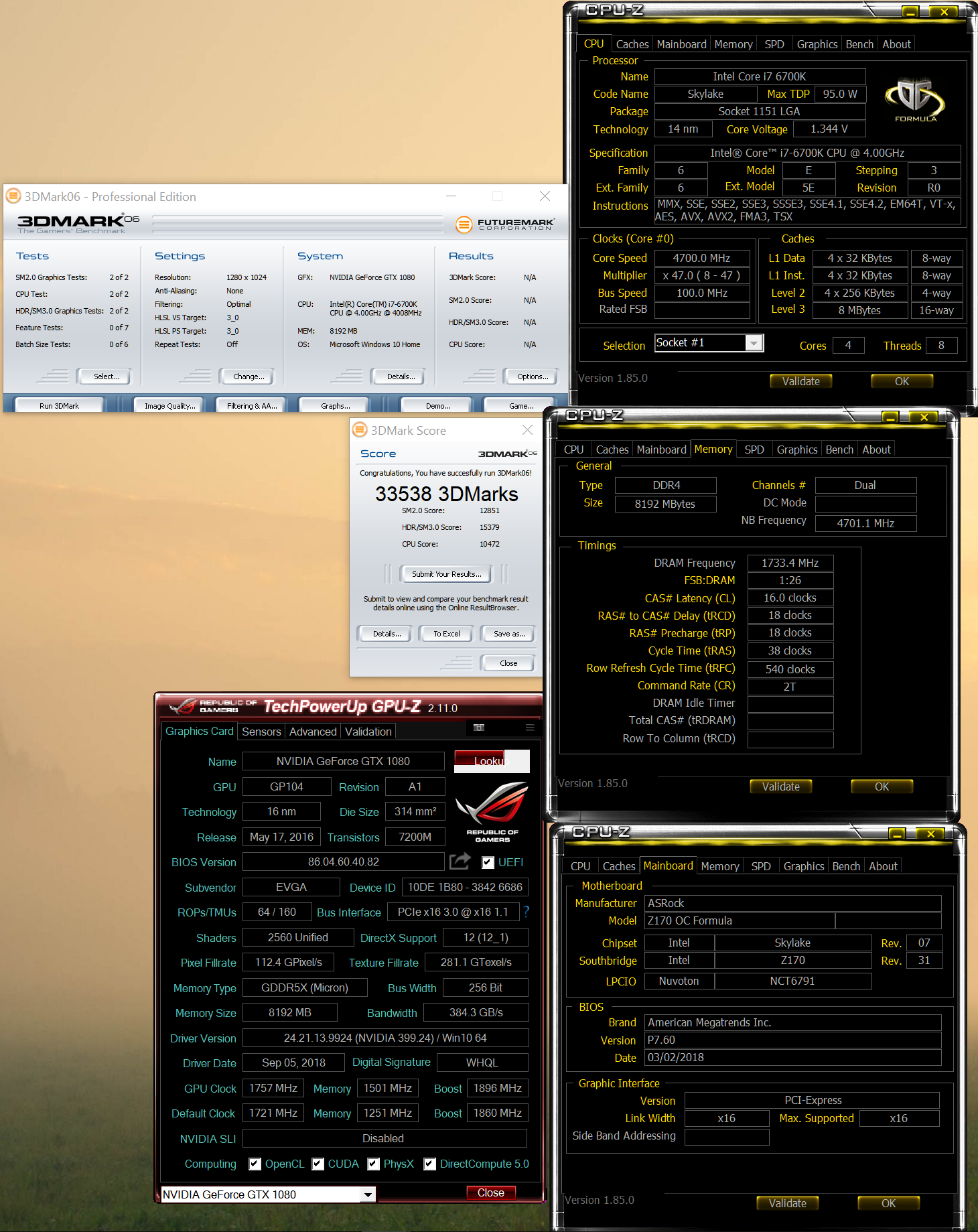
Task: Minimize the 3DMark06 Professional Edition window
Action: (451, 196)
